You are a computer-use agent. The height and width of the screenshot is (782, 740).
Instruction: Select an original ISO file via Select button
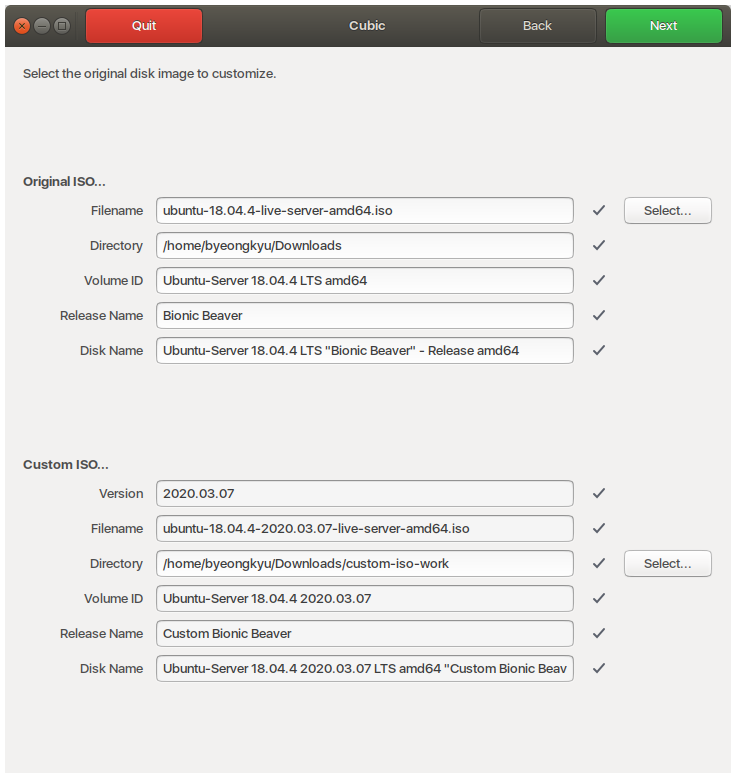pyautogui.click(x=667, y=211)
